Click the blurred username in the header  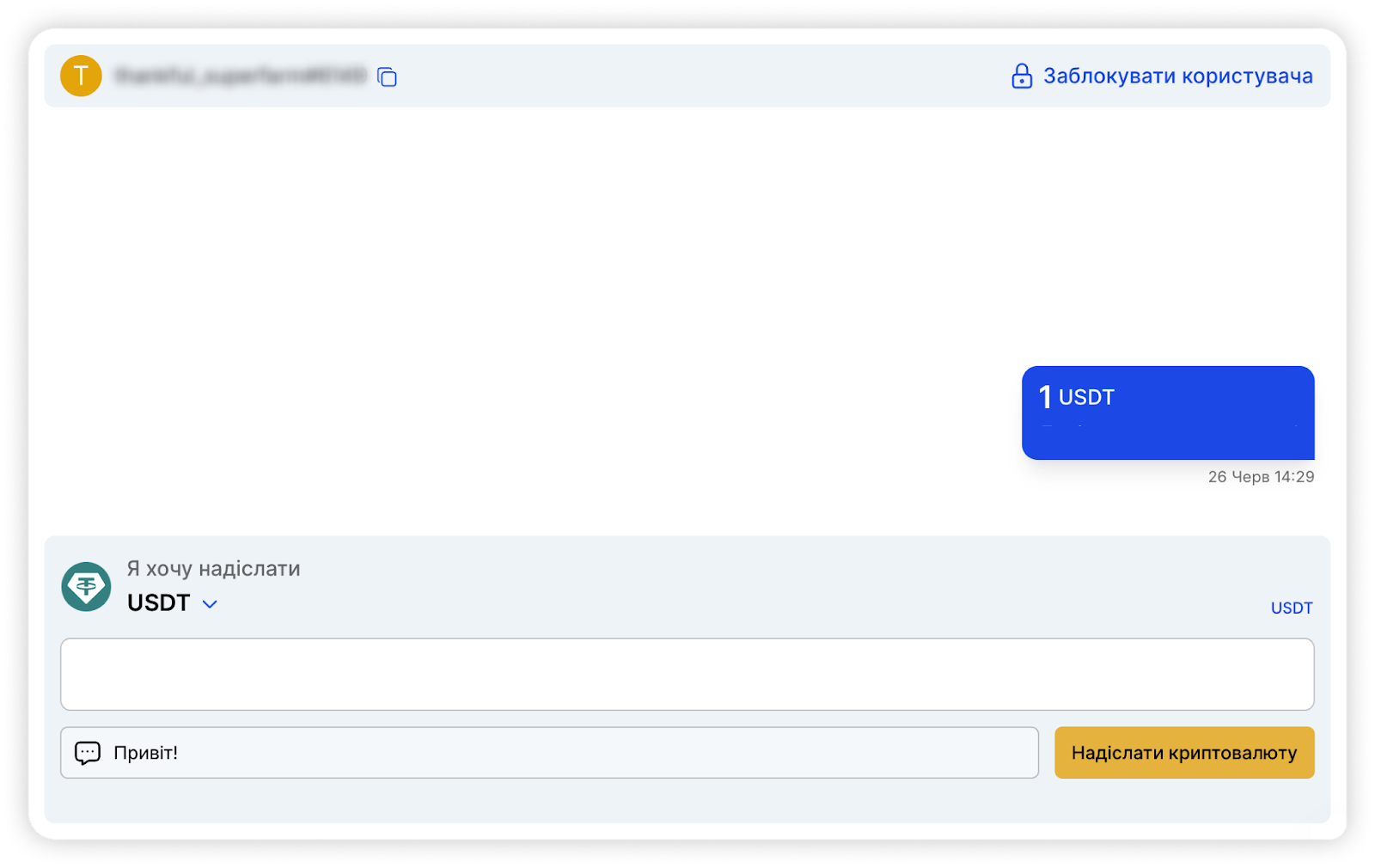pyautogui.click(x=241, y=76)
